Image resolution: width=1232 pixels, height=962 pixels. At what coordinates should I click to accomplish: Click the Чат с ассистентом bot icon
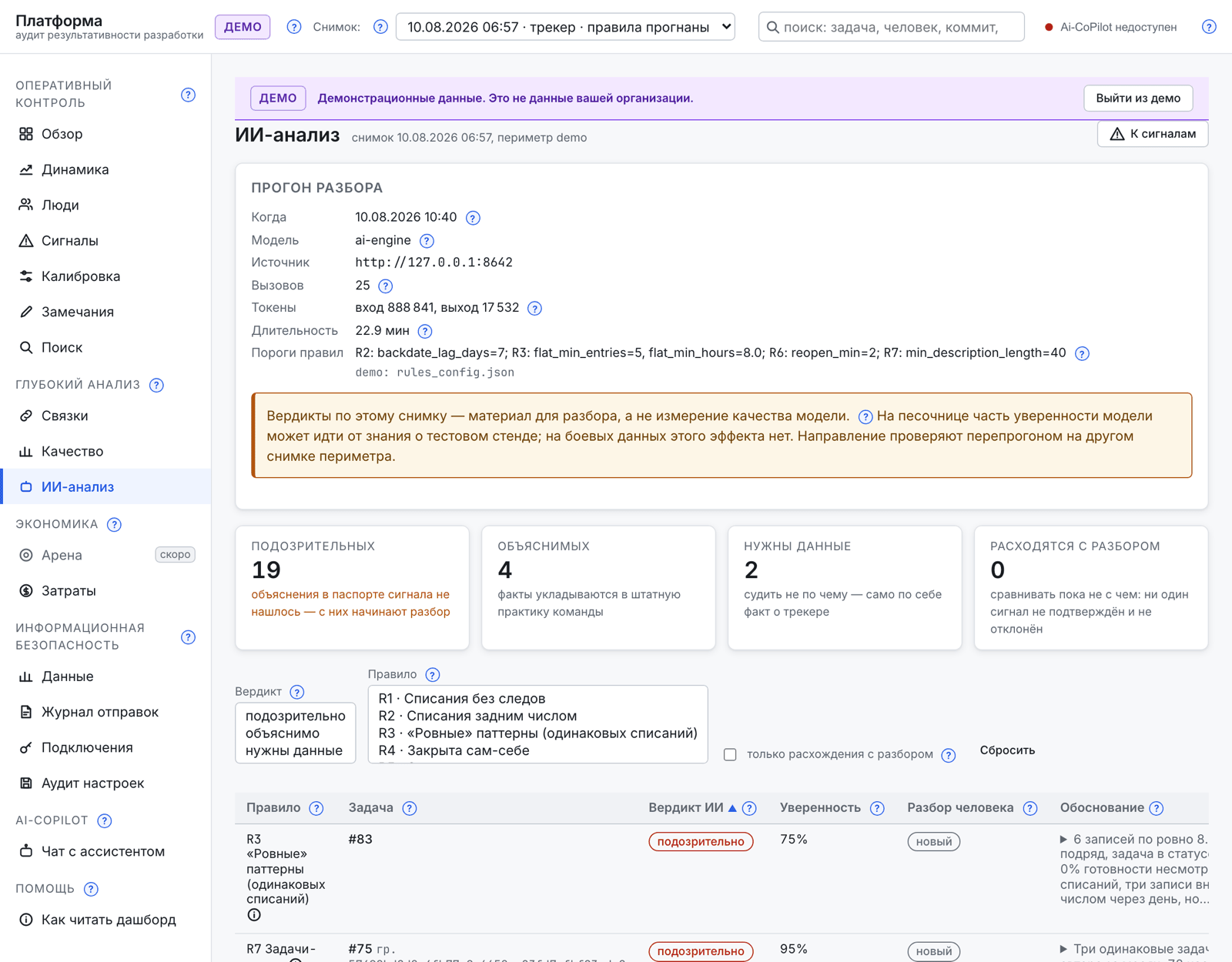pos(26,851)
